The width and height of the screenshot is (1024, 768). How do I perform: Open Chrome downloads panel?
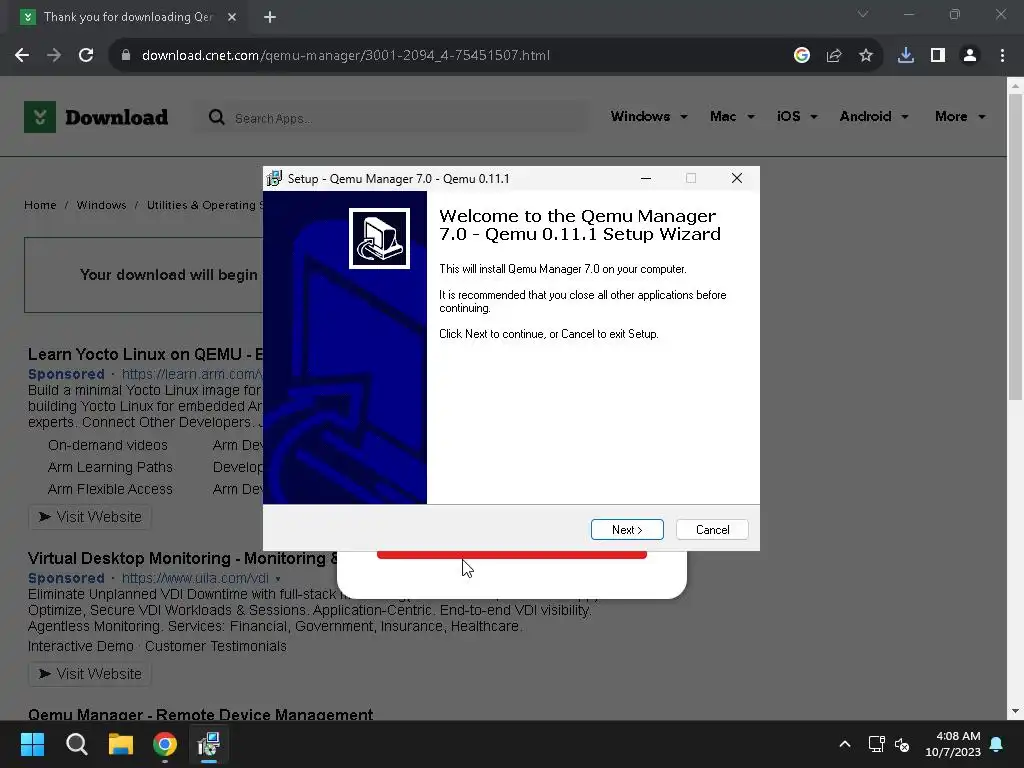tap(905, 56)
